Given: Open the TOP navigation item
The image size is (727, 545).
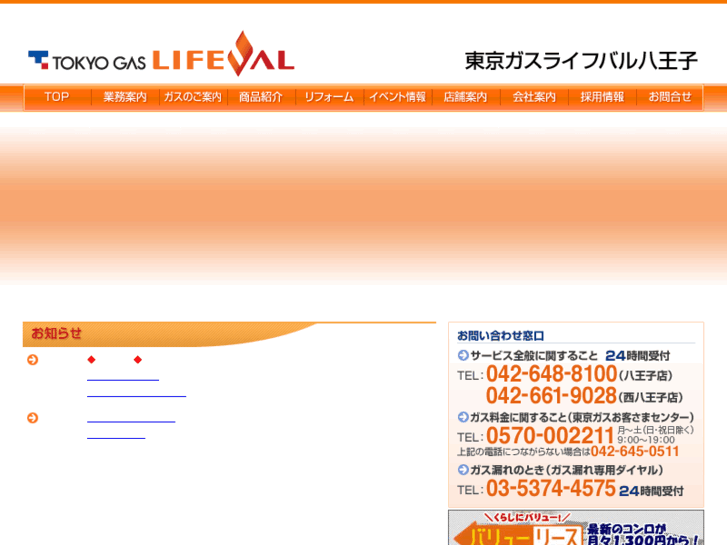Looking at the screenshot, I should point(57,97).
